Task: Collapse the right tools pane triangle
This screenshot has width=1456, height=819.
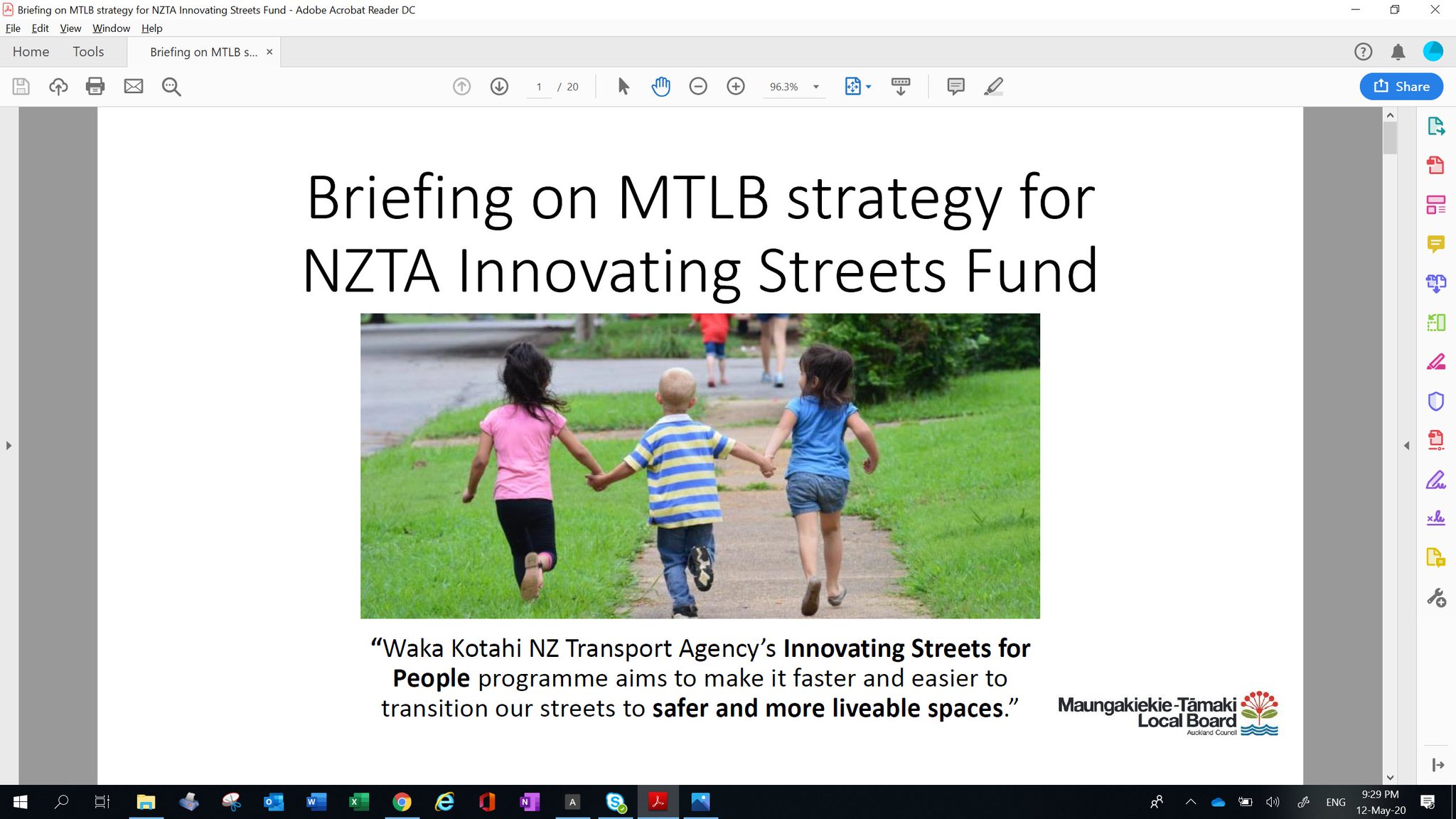Action: coord(1406,446)
